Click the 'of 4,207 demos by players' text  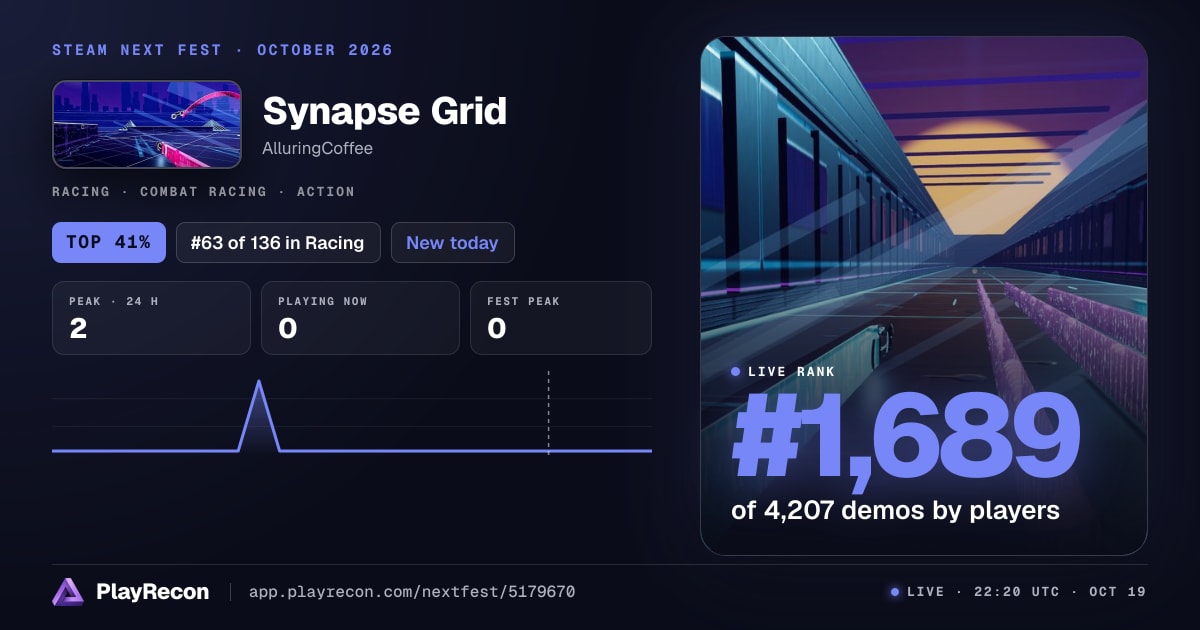click(895, 510)
